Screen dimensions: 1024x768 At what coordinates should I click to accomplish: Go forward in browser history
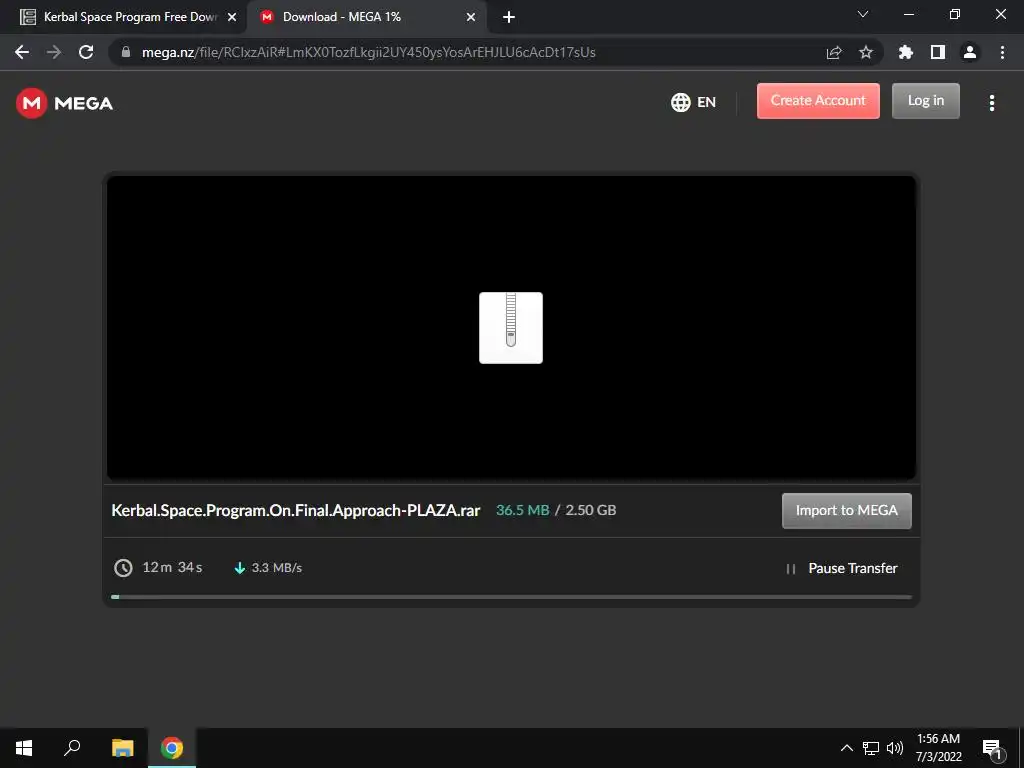(x=54, y=52)
